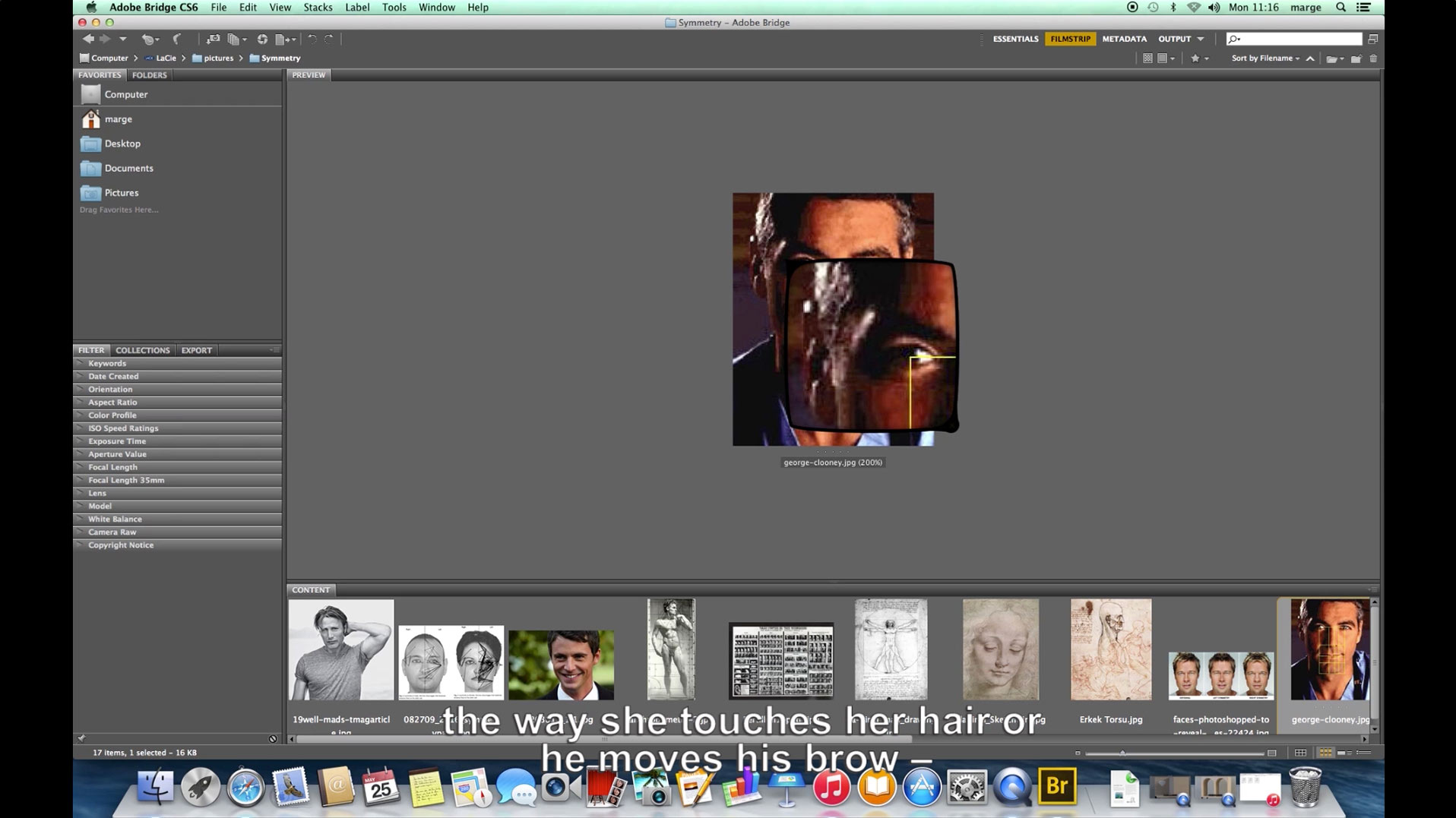
Task: Click the pictures breadcrumb folder
Action: 213,58
